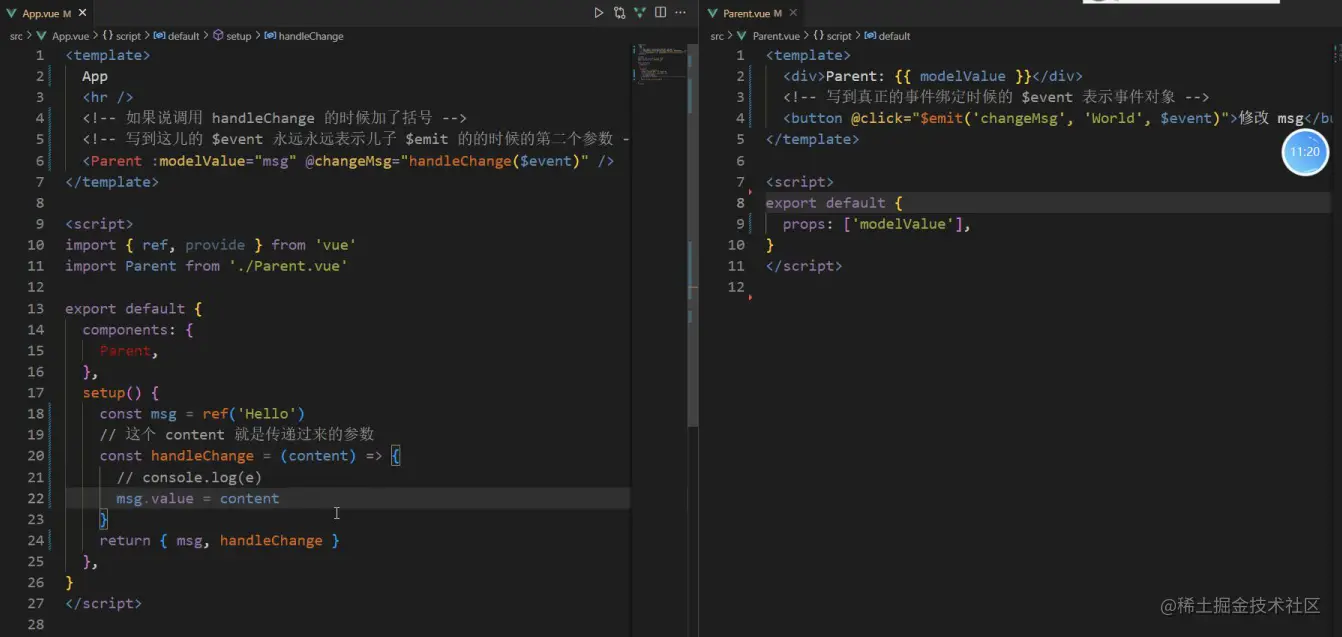Viewport: 1342px width, 637px height.
Task: Click red 'Parent,' on line 15
Action: coord(129,351)
